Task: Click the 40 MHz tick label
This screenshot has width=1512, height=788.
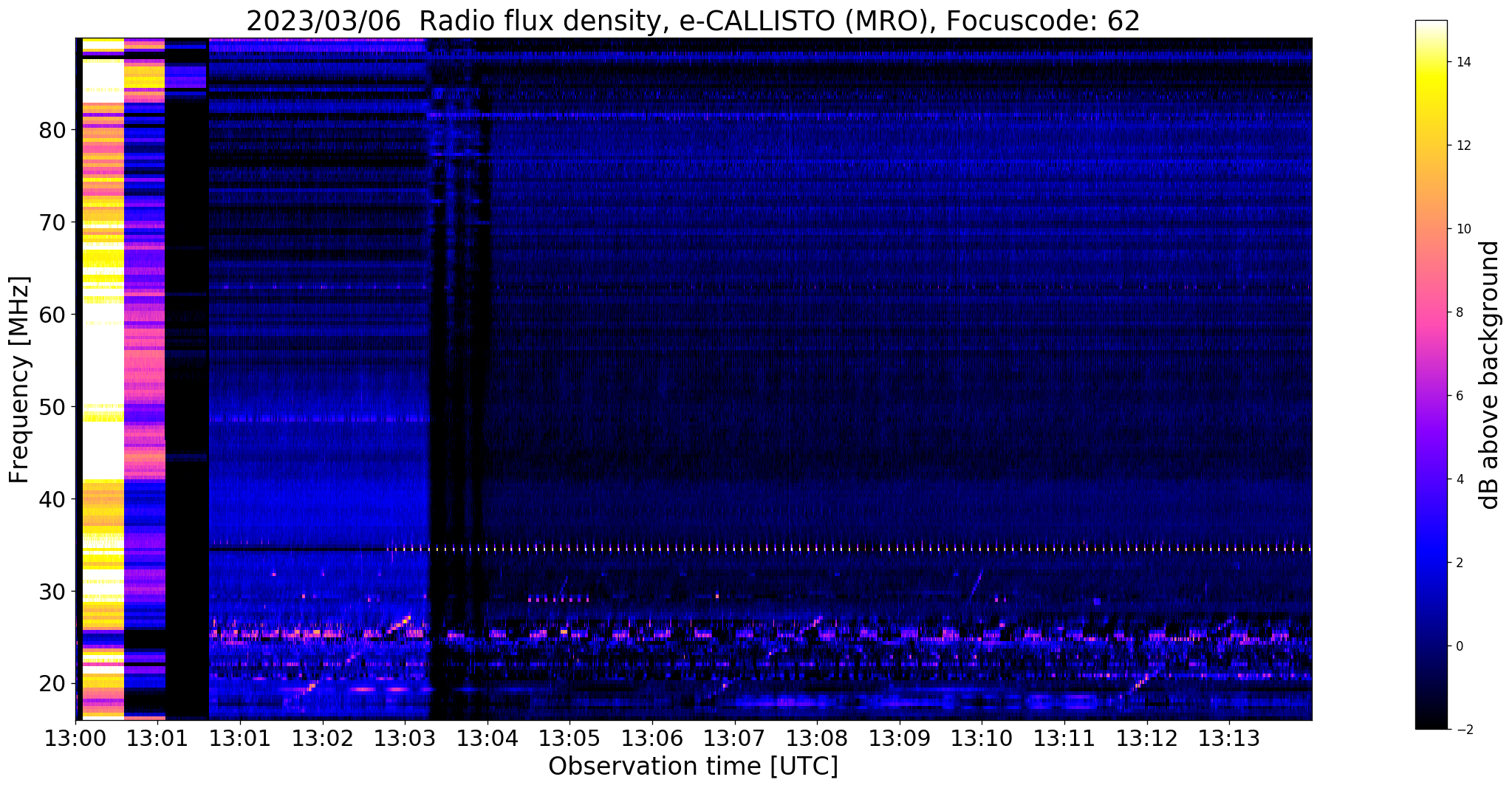Action: tap(52, 499)
